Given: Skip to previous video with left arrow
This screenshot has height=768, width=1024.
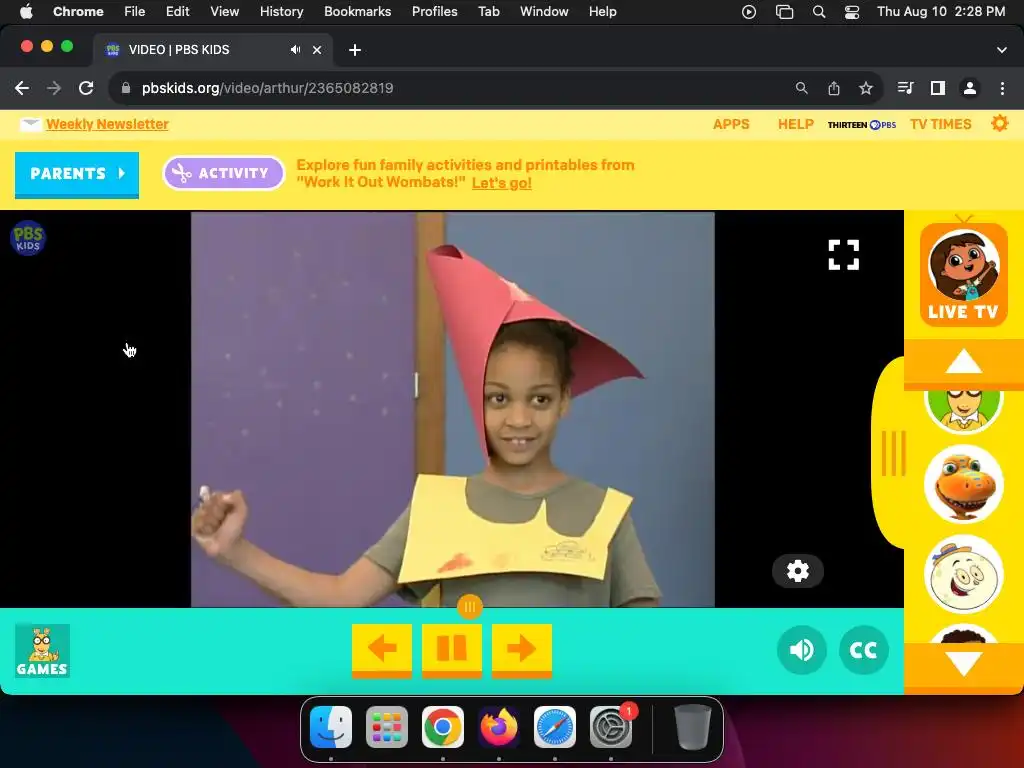Looking at the screenshot, I should (x=382, y=649).
